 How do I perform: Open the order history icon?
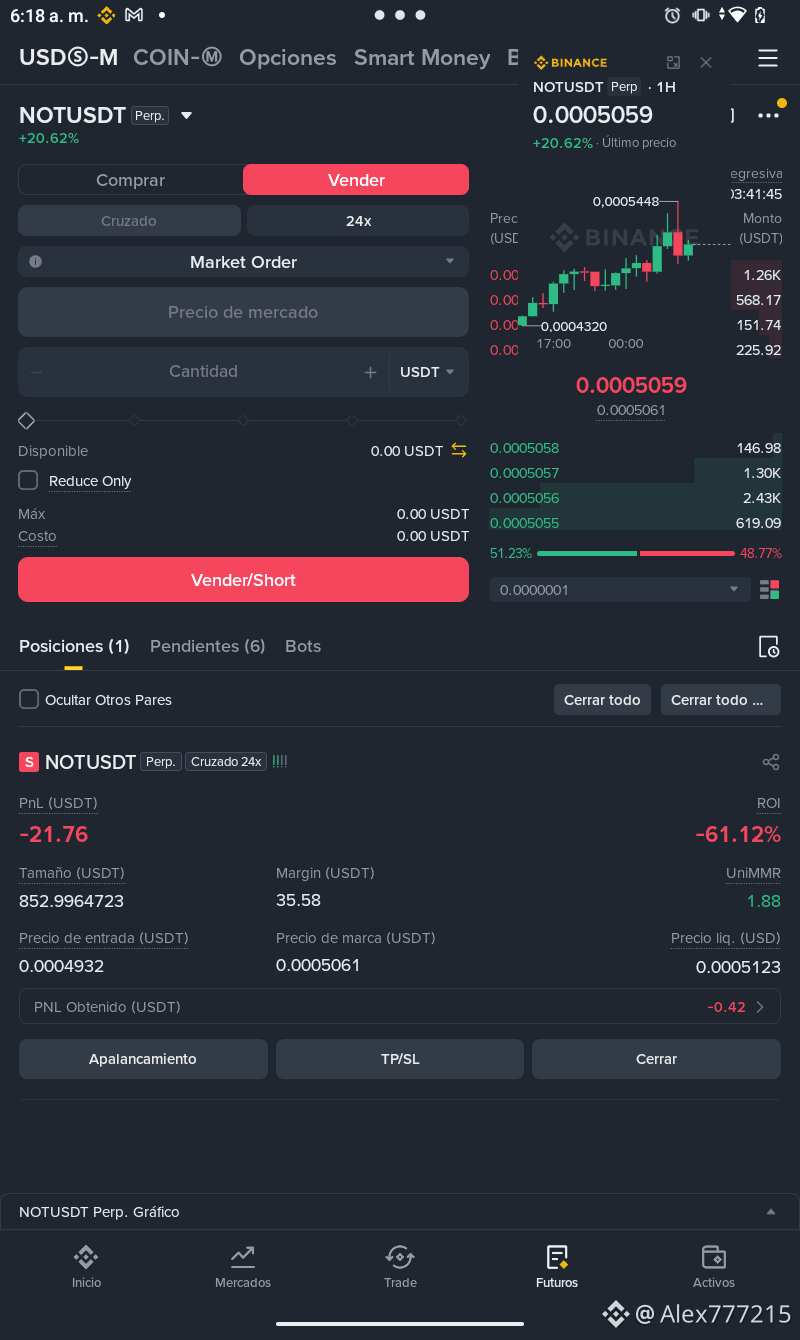tap(769, 647)
